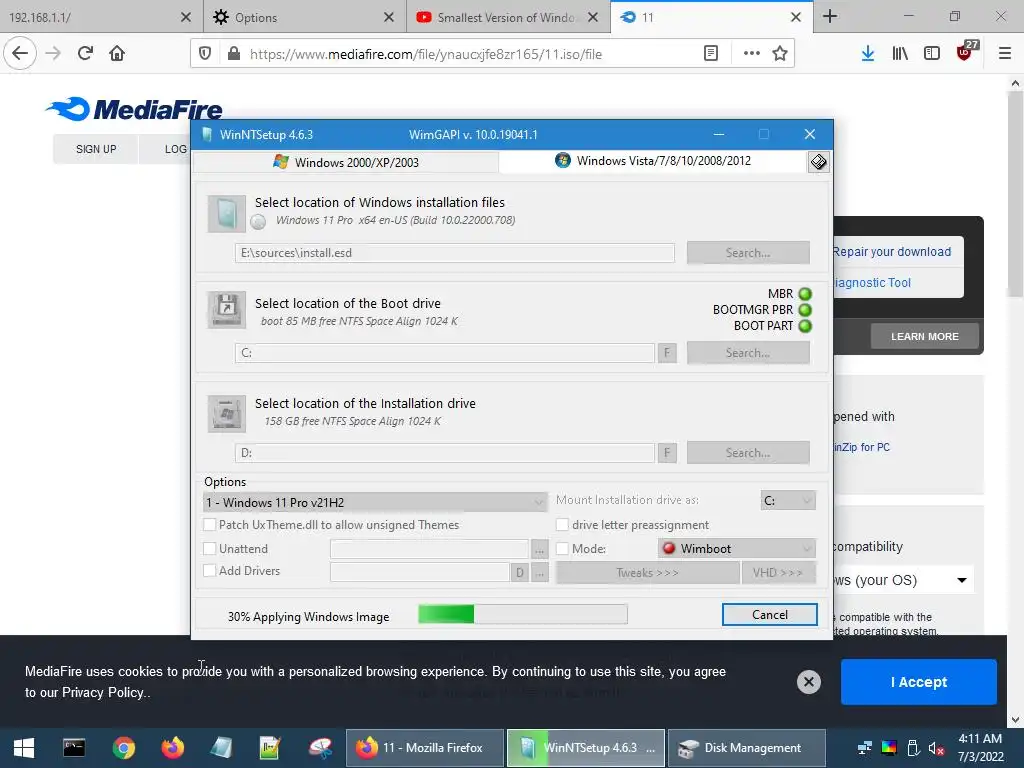Click WinNTSetup tools icon beside Vista tab
1024x768 pixels.
(x=819, y=161)
